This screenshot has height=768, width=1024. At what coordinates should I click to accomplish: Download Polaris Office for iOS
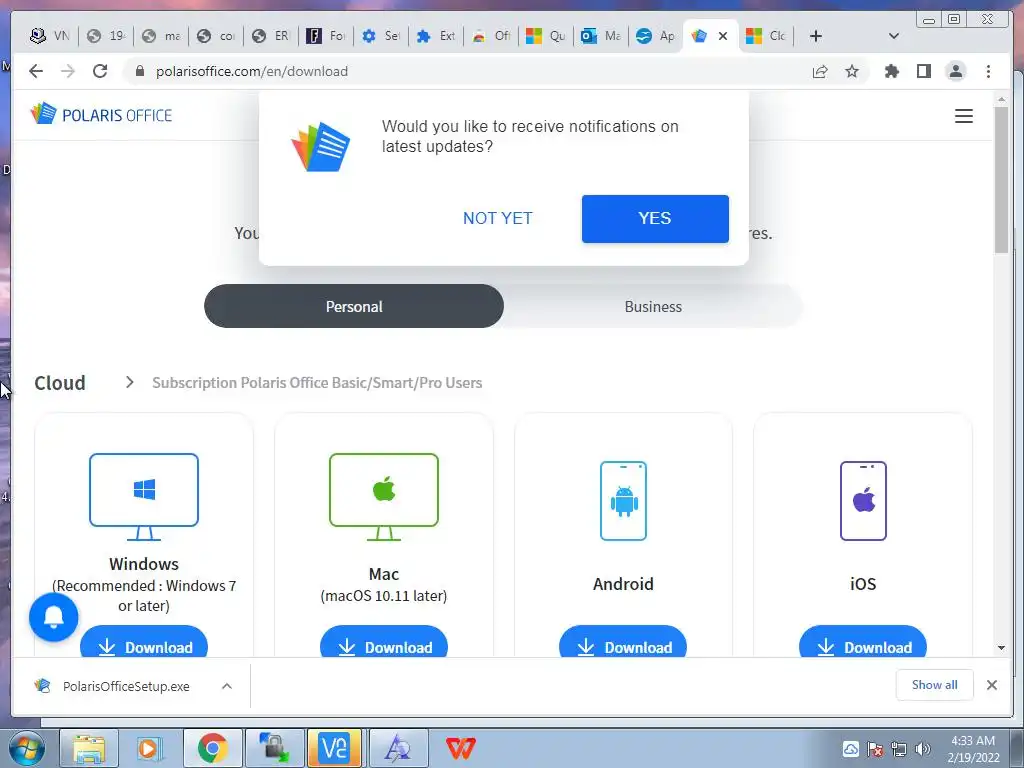pyautogui.click(x=863, y=643)
